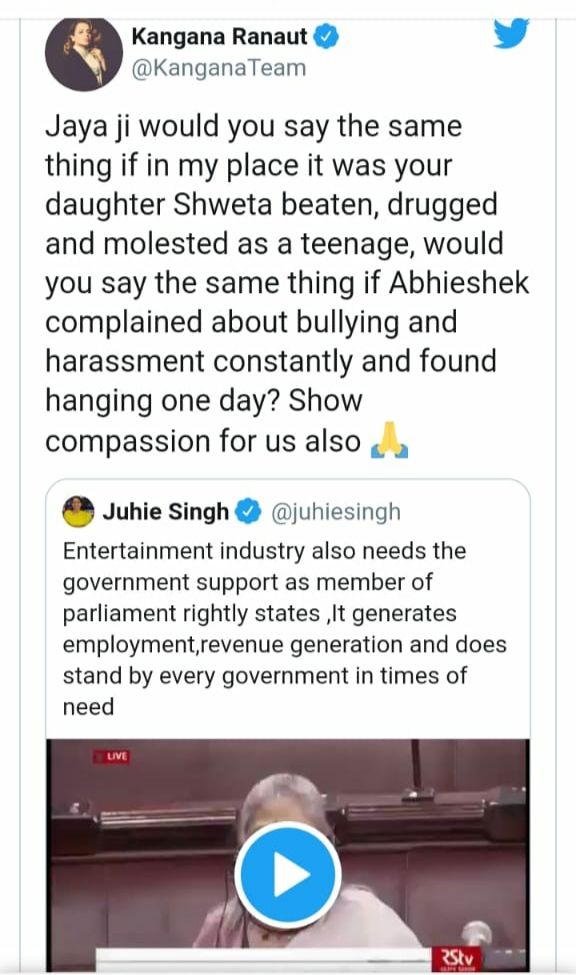The height and width of the screenshot is (975, 576).
Task: Open Juhie Singh's profile avatar
Action: click(x=79, y=511)
